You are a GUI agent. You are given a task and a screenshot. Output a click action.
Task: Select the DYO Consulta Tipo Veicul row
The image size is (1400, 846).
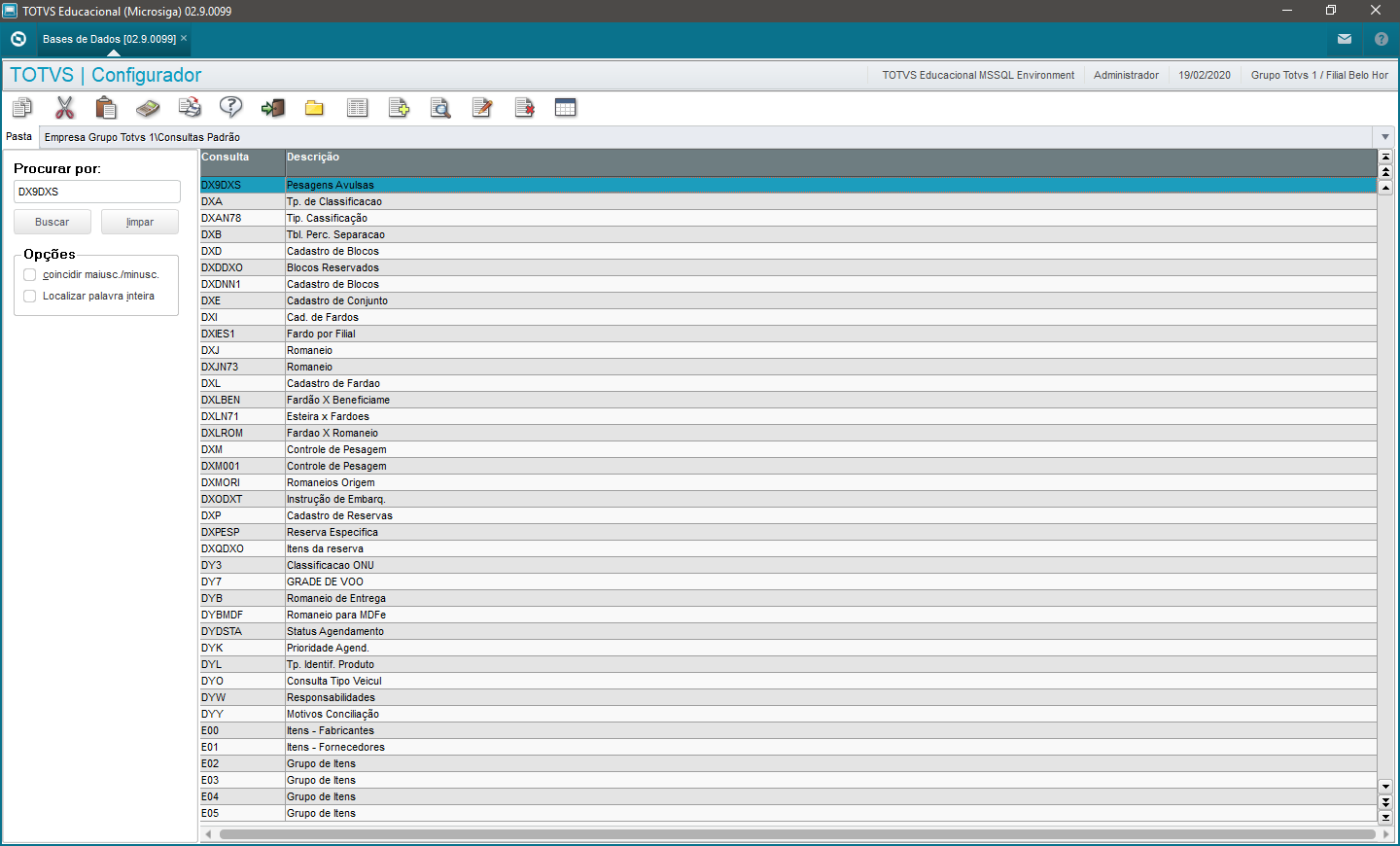(788, 681)
